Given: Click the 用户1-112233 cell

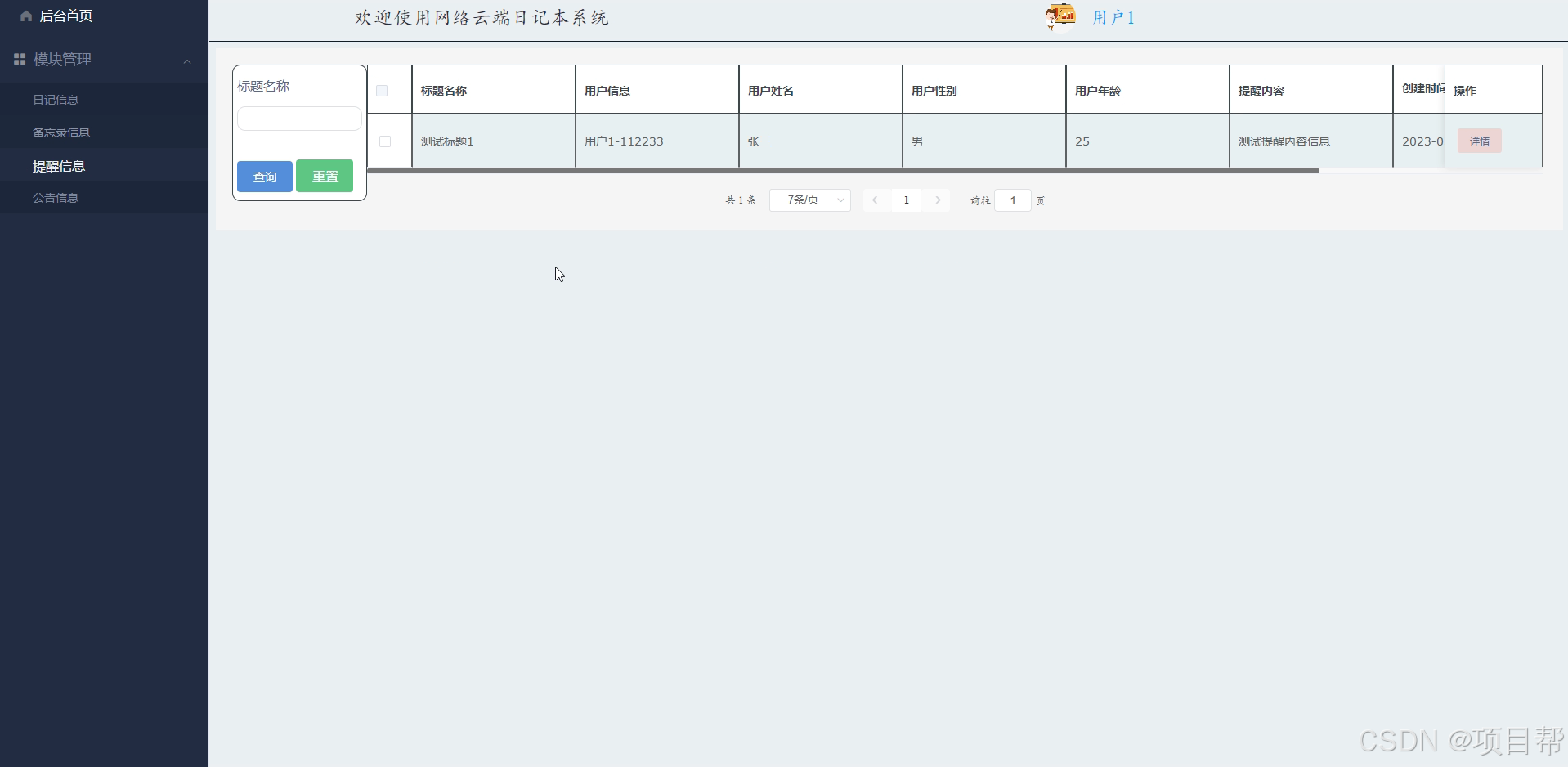Looking at the screenshot, I should tap(657, 141).
